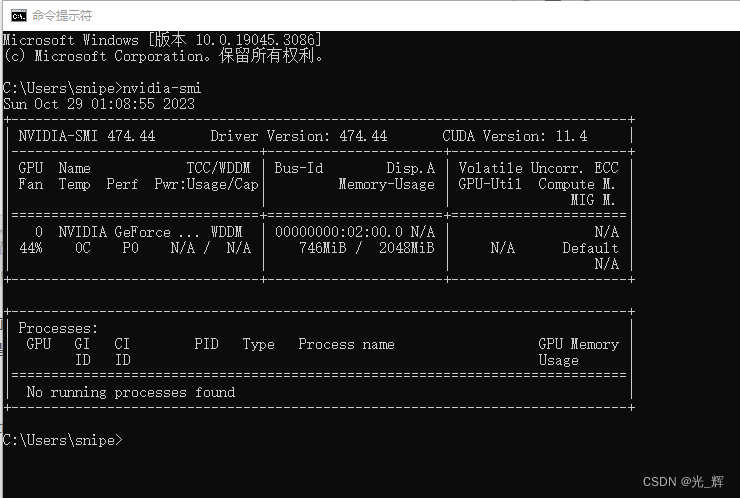
Task: Click the Default compute mode value
Action: click(590, 248)
